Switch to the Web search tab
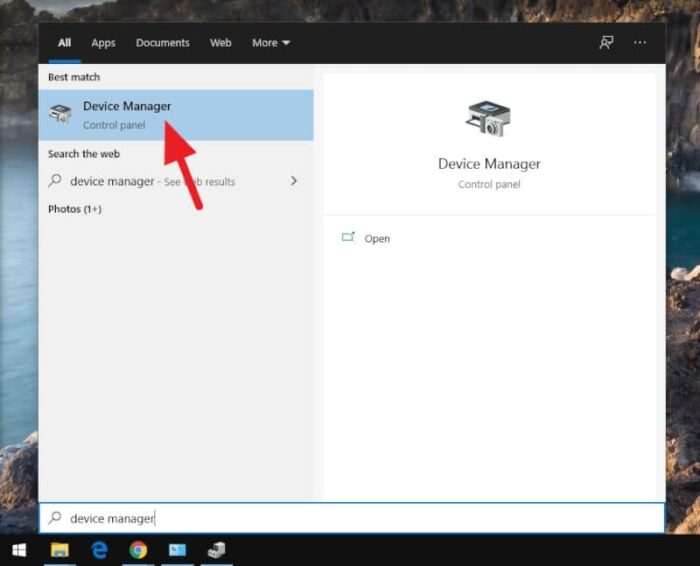This screenshot has width=700, height=566. pyautogui.click(x=221, y=43)
